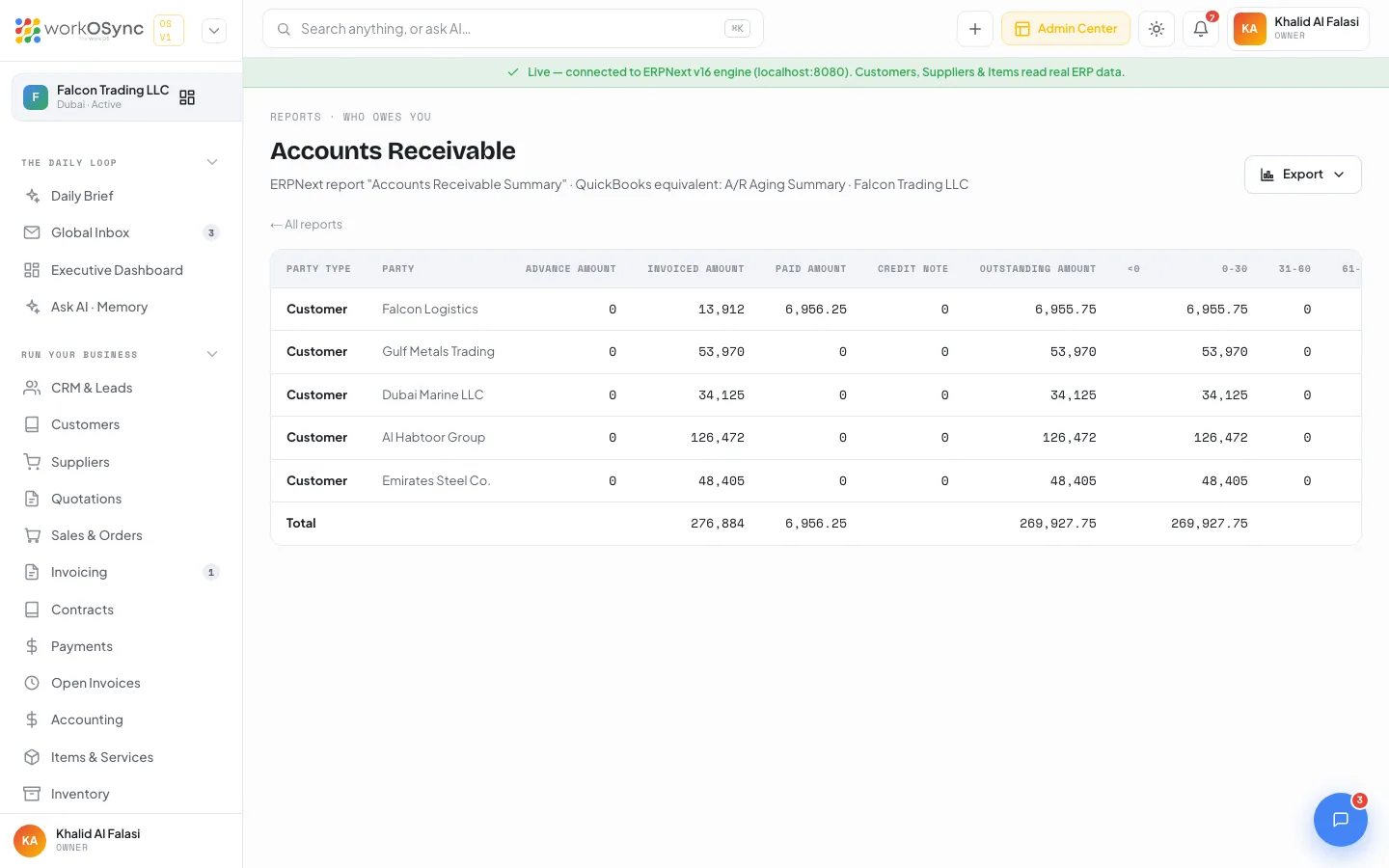Go to the Accounting section

pyautogui.click(x=121, y=719)
